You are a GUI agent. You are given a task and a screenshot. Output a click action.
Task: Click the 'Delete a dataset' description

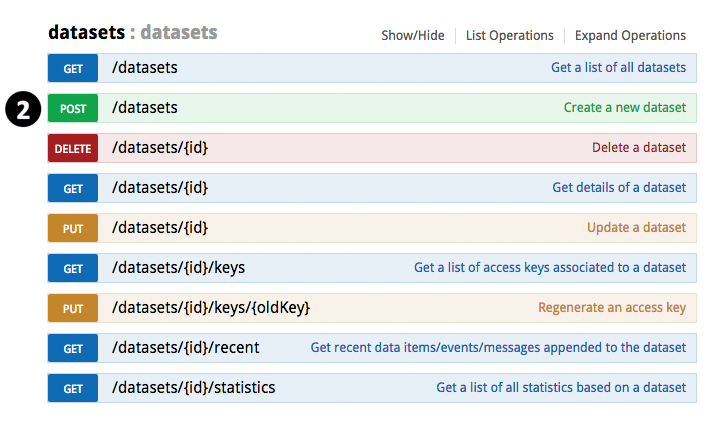tap(638, 148)
